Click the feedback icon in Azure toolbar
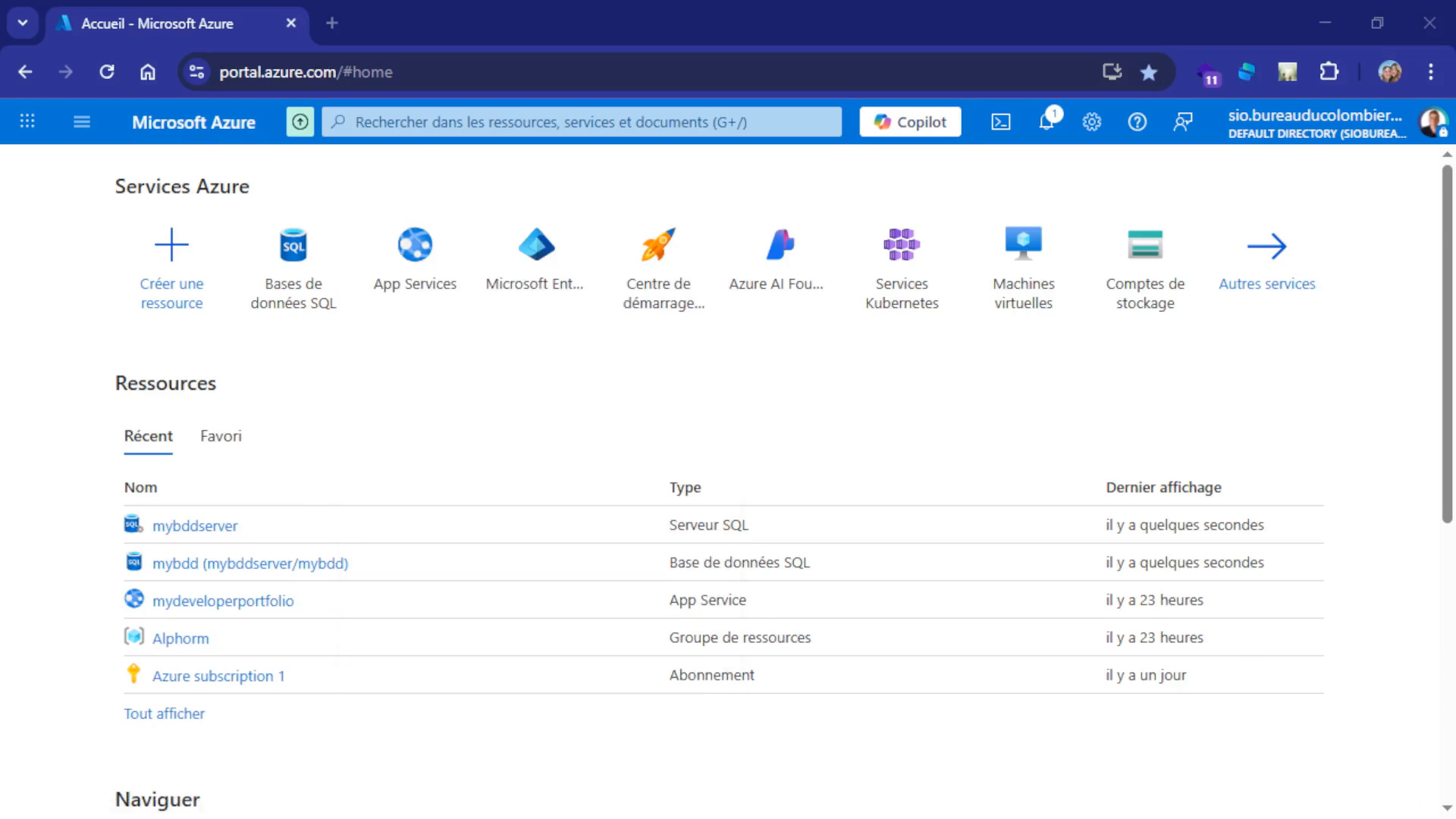The width and height of the screenshot is (1456, 819). (1183, 121)
